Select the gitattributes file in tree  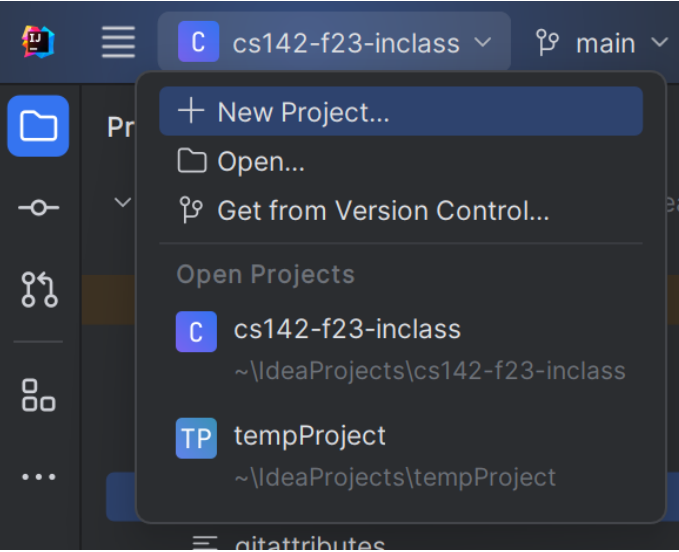[310, 544]
